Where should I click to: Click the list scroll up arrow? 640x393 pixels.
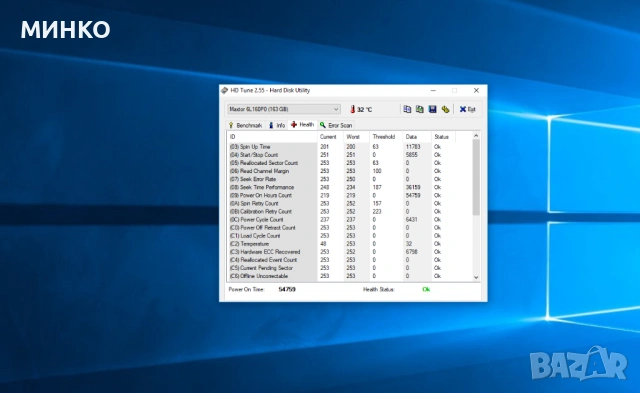pyautogui.click(x=476, y=135)
